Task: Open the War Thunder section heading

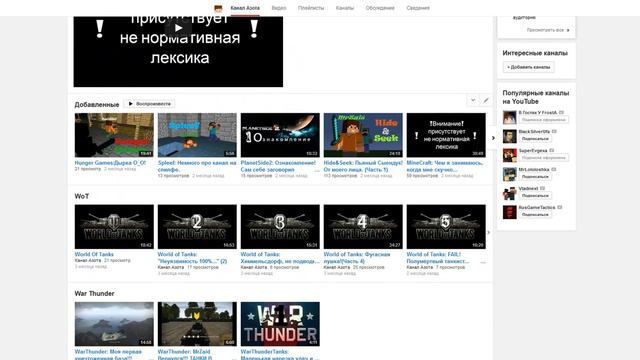Action: coord(94,293)
